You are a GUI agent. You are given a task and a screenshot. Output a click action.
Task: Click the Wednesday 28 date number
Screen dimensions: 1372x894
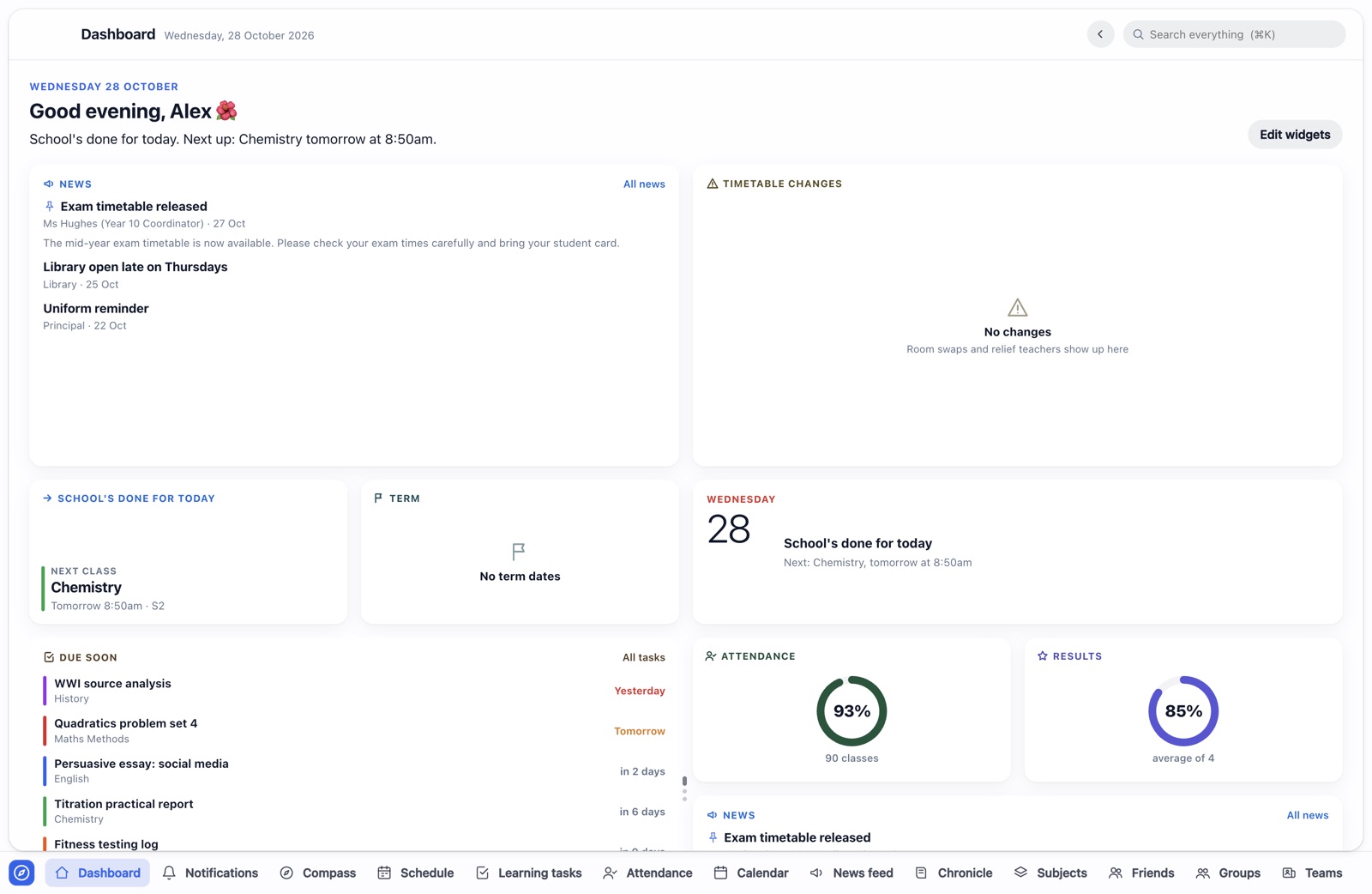(x=729, y=529)
